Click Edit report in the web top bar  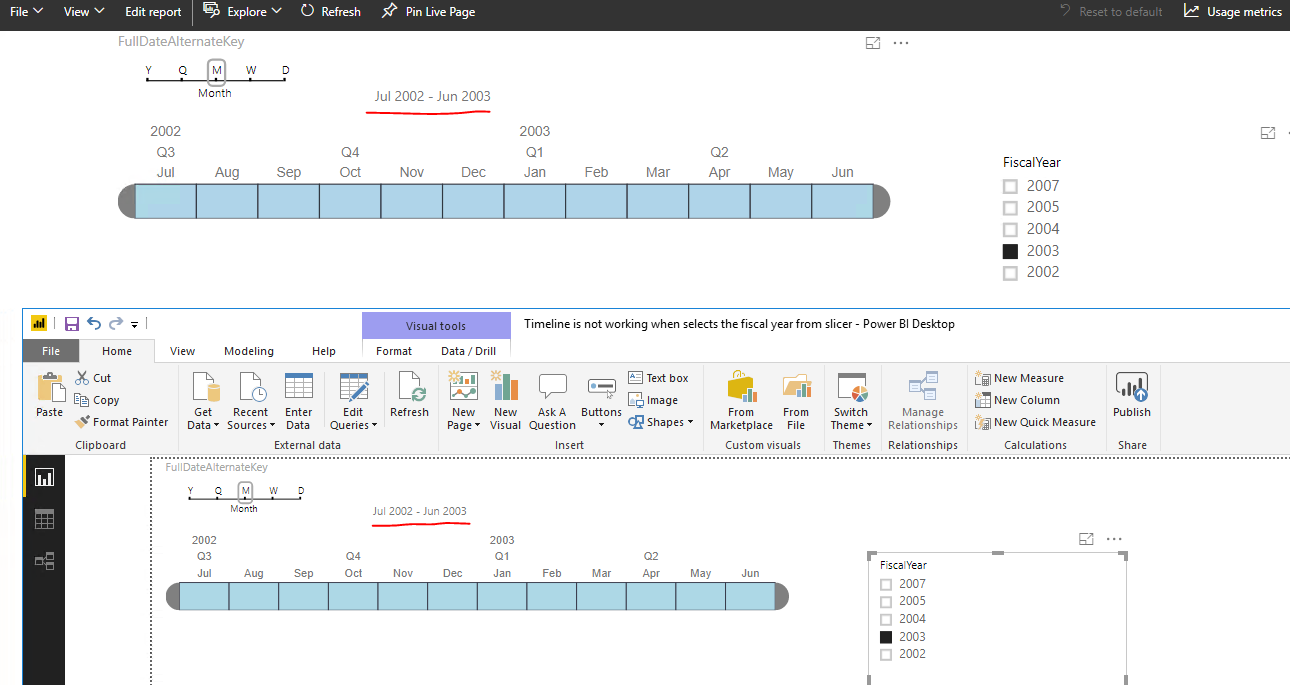(x=153, y=11)
